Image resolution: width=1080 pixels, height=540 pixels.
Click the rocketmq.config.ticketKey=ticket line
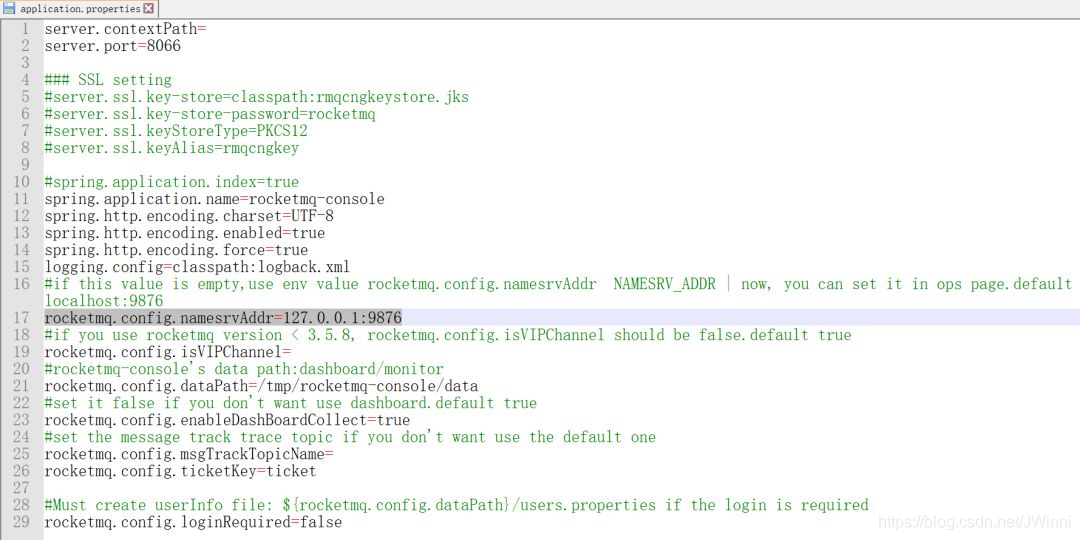pyautogui.click(x=180, y=471)
